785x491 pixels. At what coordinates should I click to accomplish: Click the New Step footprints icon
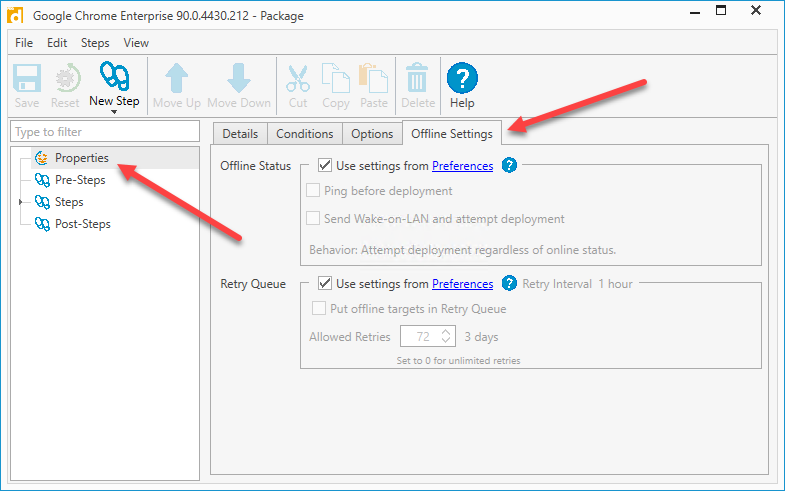click(115, 77)
